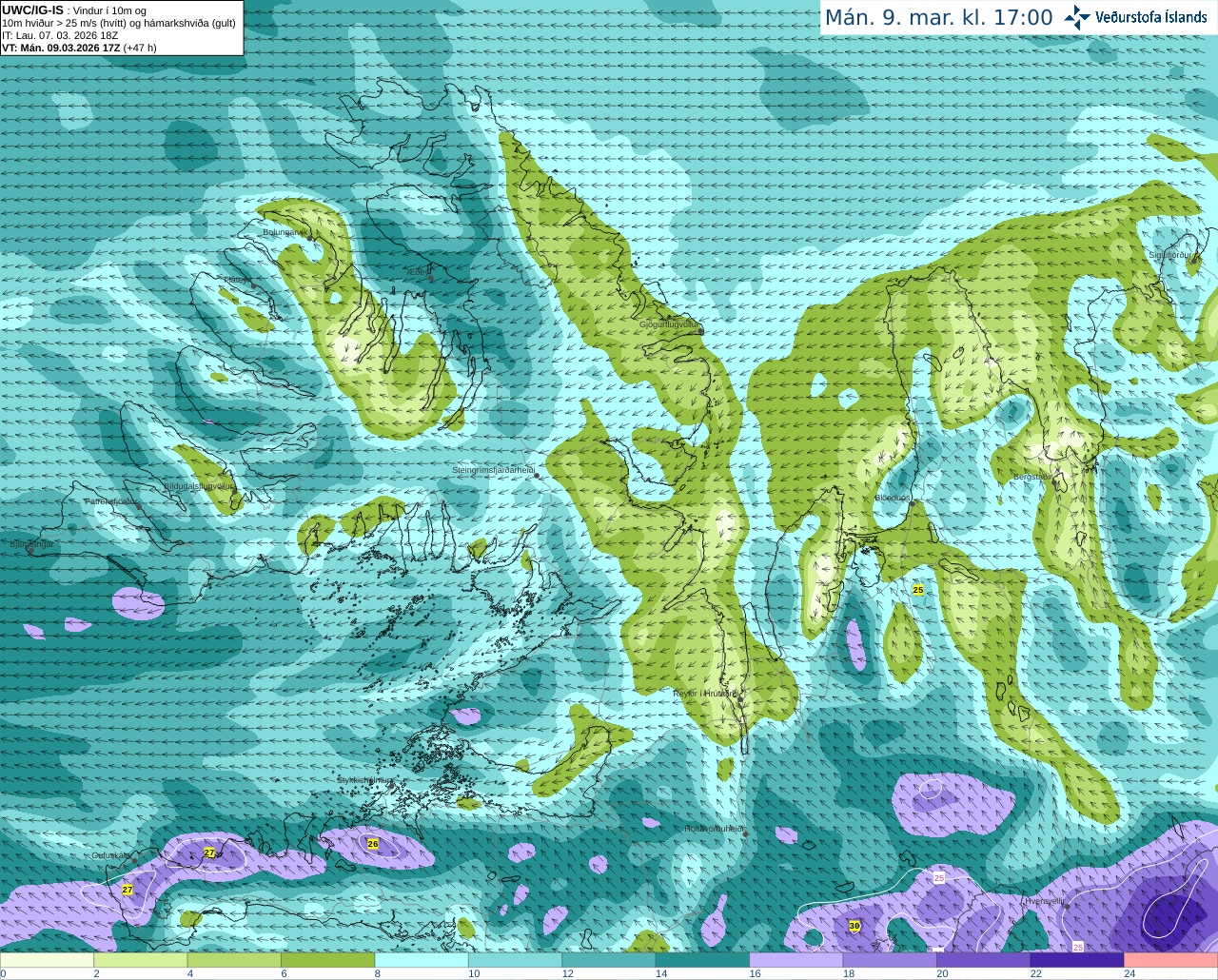Select the Æðey station label

(418, 271)
